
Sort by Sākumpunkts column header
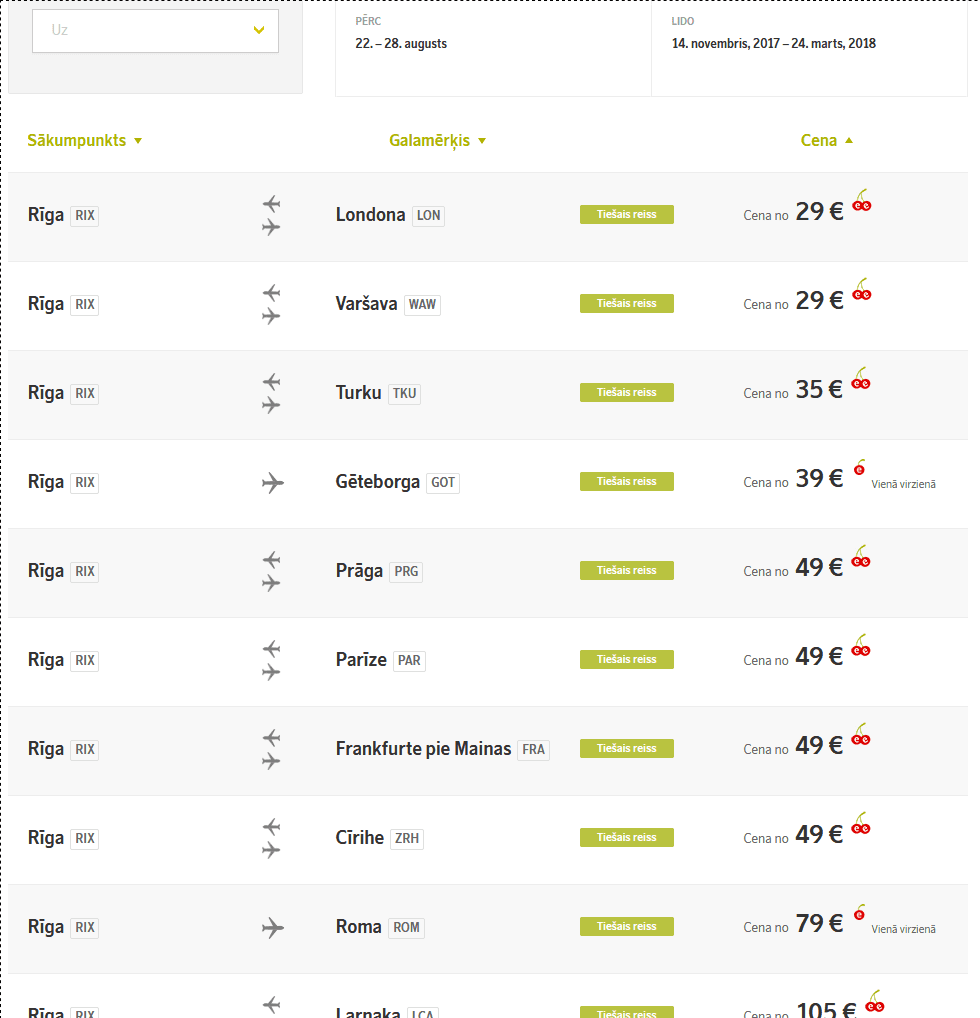pos(84,140)
